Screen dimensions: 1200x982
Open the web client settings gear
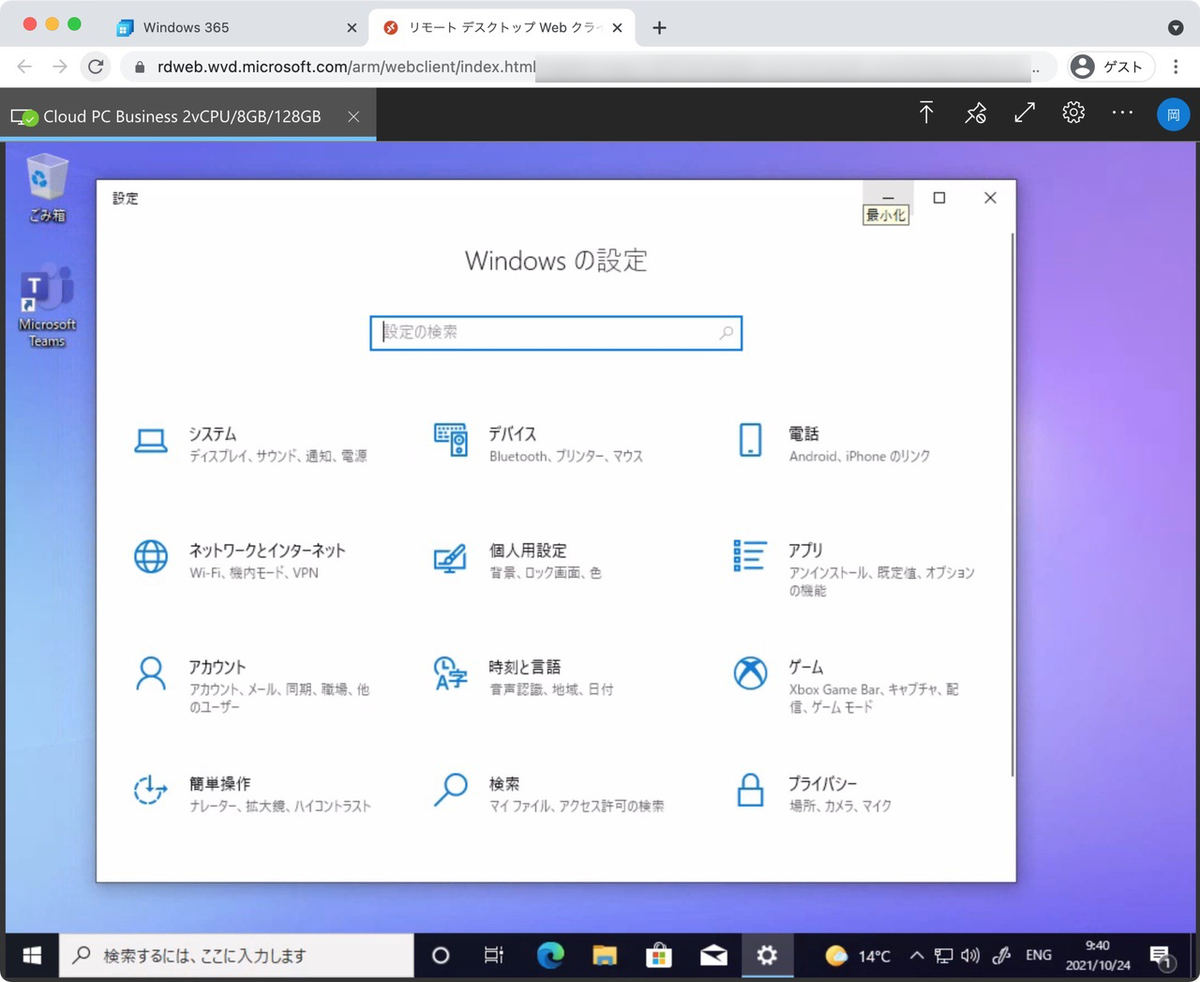click(1073, 112)
